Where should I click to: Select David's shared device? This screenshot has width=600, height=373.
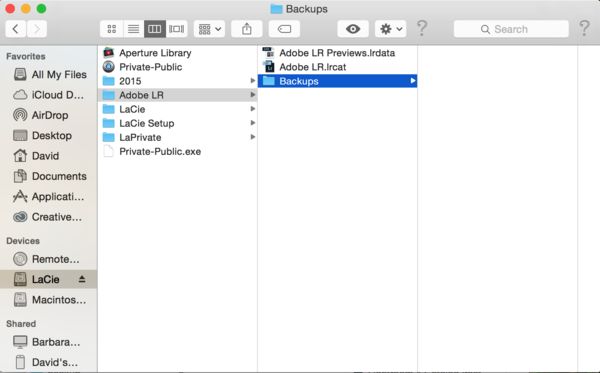49,362
